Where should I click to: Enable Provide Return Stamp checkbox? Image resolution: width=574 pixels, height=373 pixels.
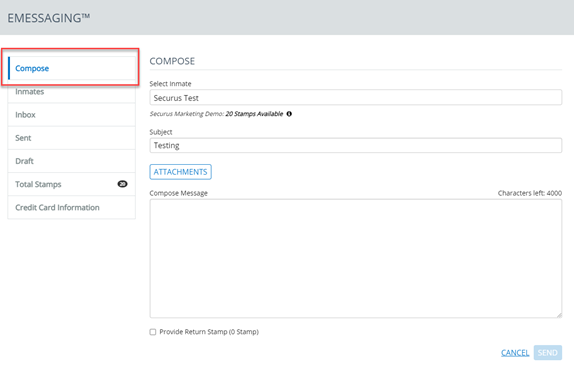[x=153, y=332]
